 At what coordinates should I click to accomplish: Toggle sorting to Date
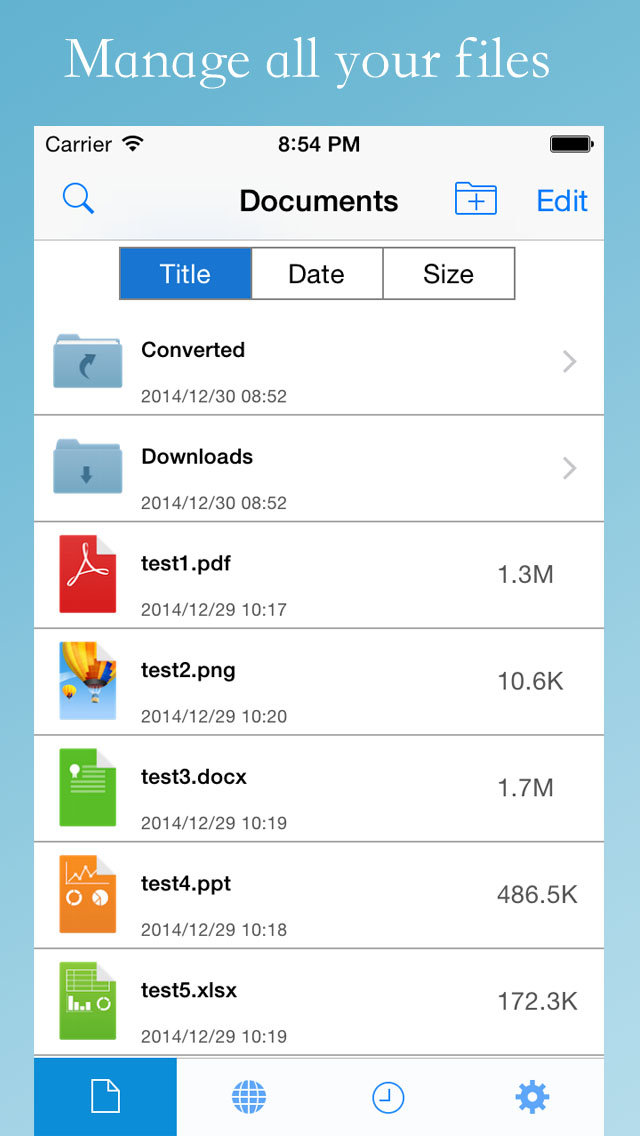316,273
